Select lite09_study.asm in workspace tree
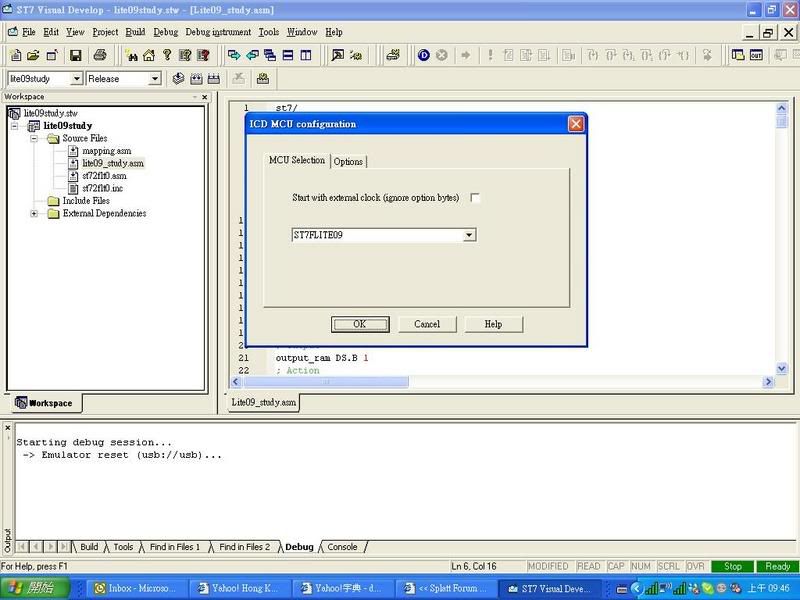Viewport: 800px width, 600px height. coord(113,163)
